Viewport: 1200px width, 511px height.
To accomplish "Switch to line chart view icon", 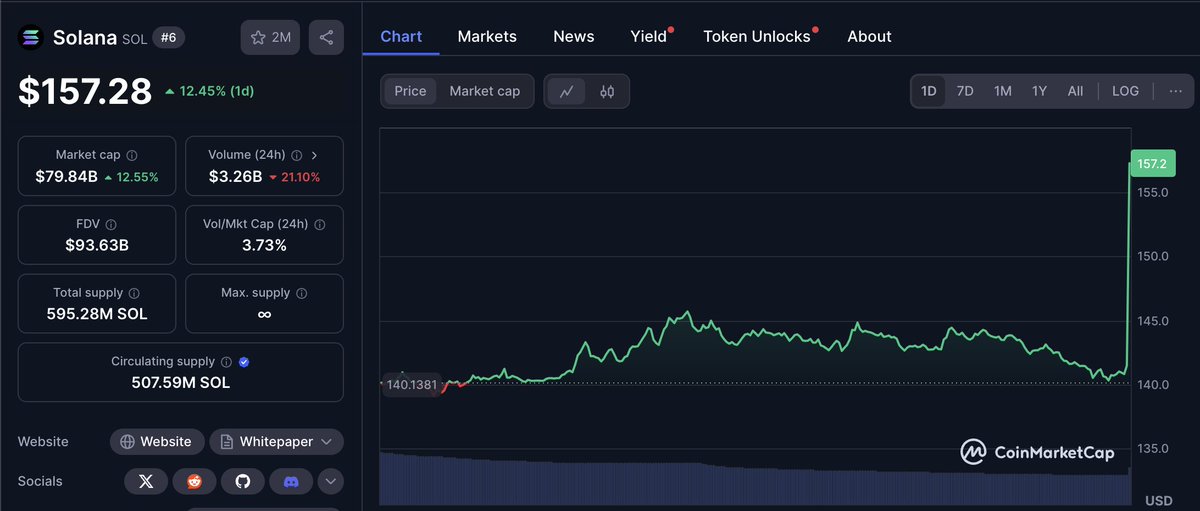I will coord(567,91).
